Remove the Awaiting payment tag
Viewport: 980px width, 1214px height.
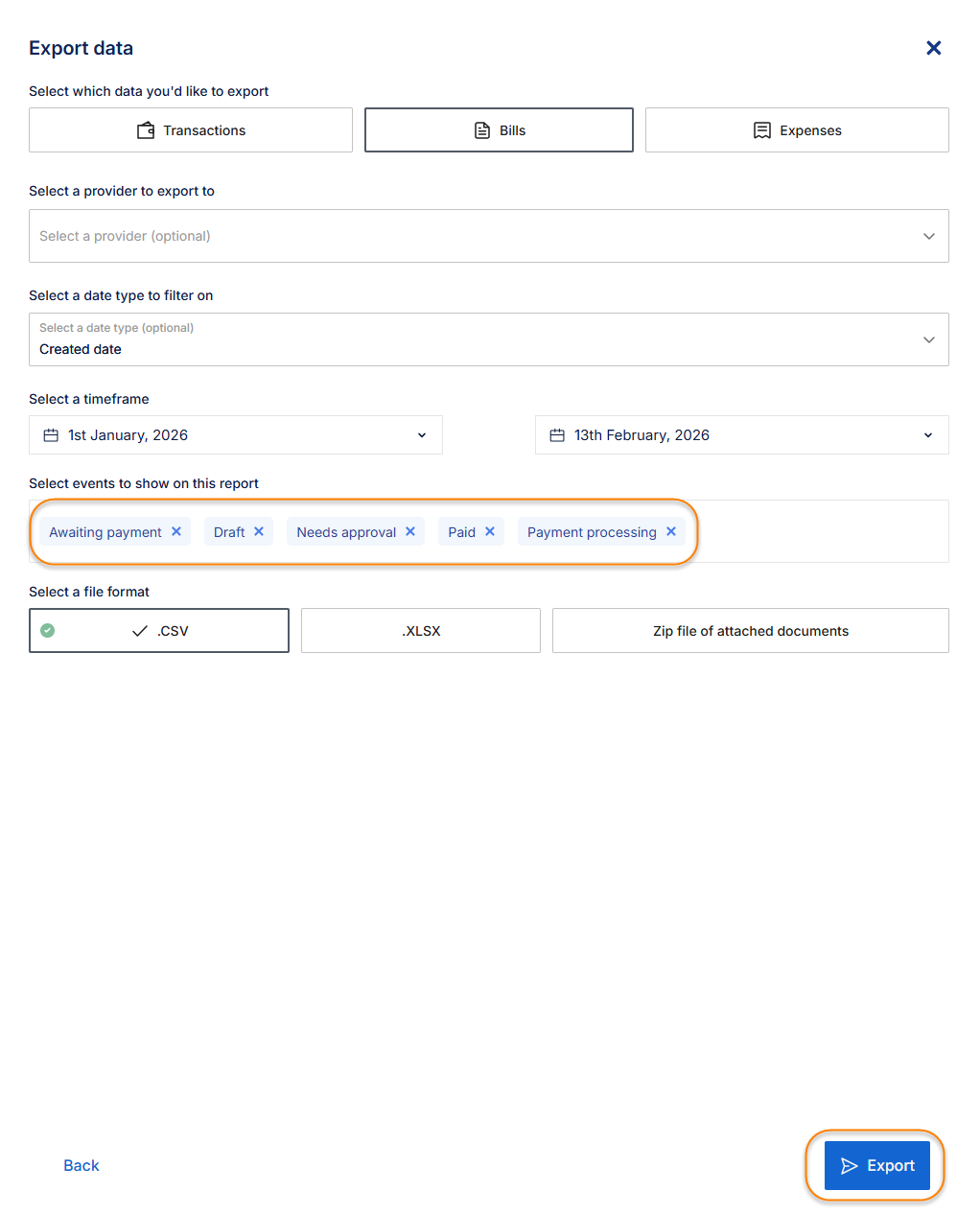[x=176, y=531]
